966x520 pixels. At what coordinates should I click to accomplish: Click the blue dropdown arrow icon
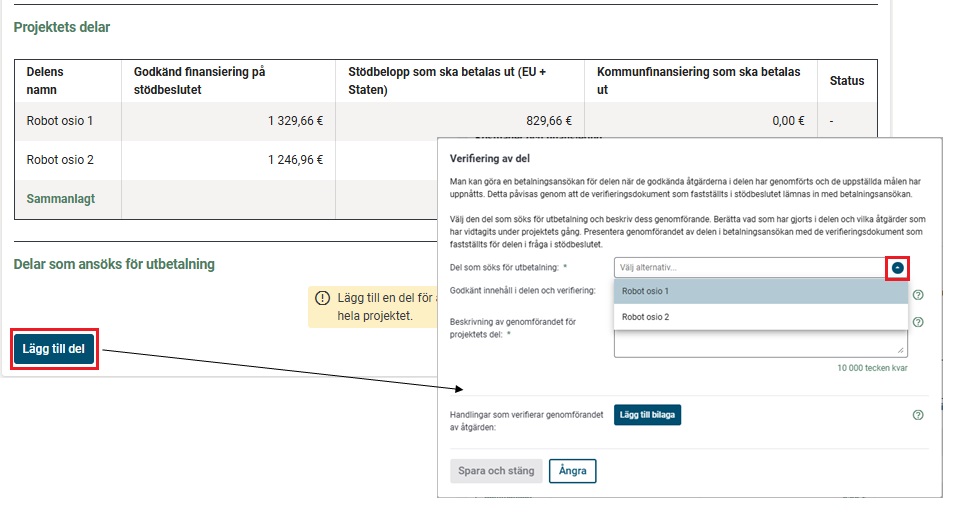pos(898,268)
